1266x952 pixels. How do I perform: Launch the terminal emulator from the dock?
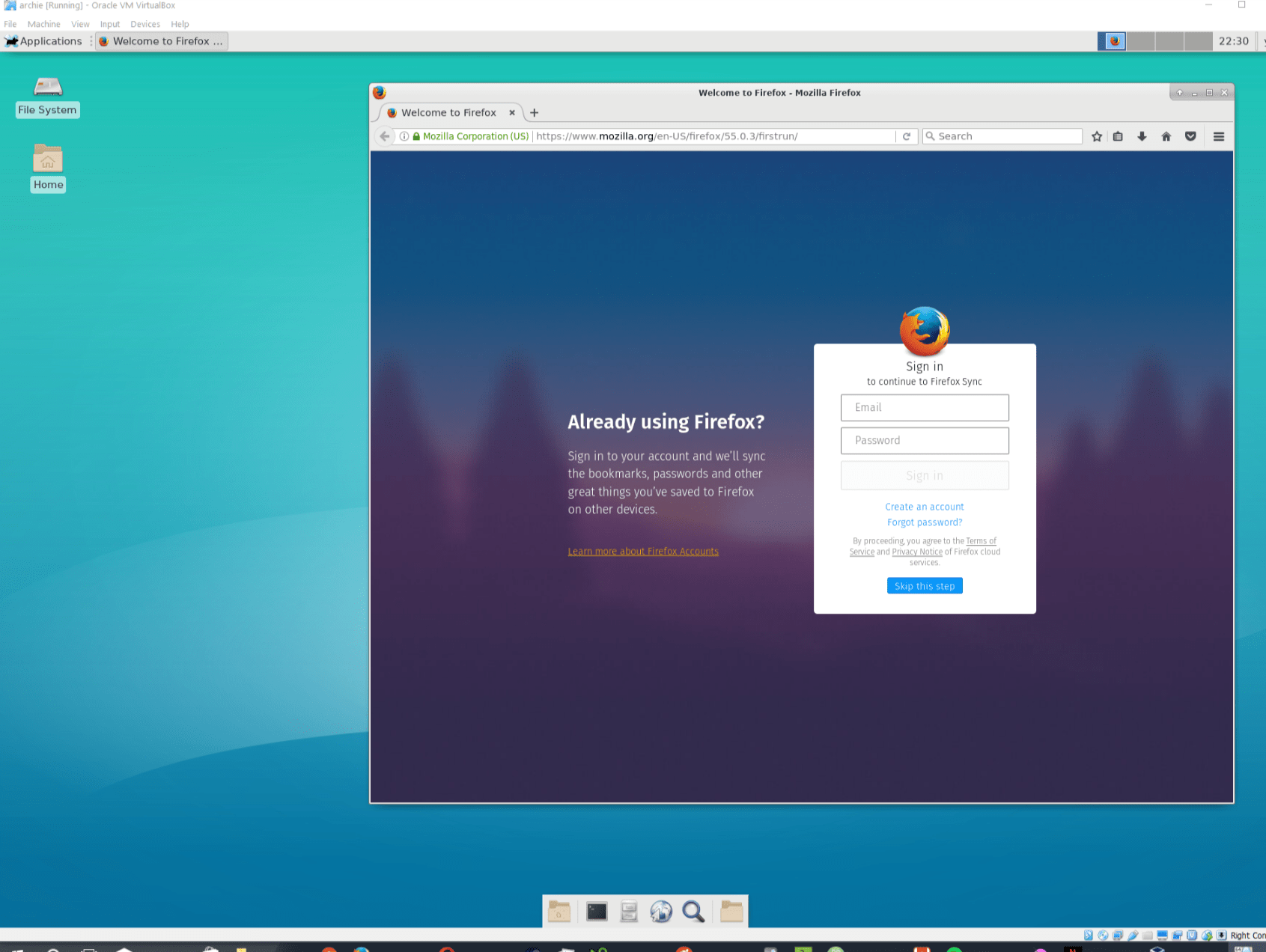coord(595,911)
